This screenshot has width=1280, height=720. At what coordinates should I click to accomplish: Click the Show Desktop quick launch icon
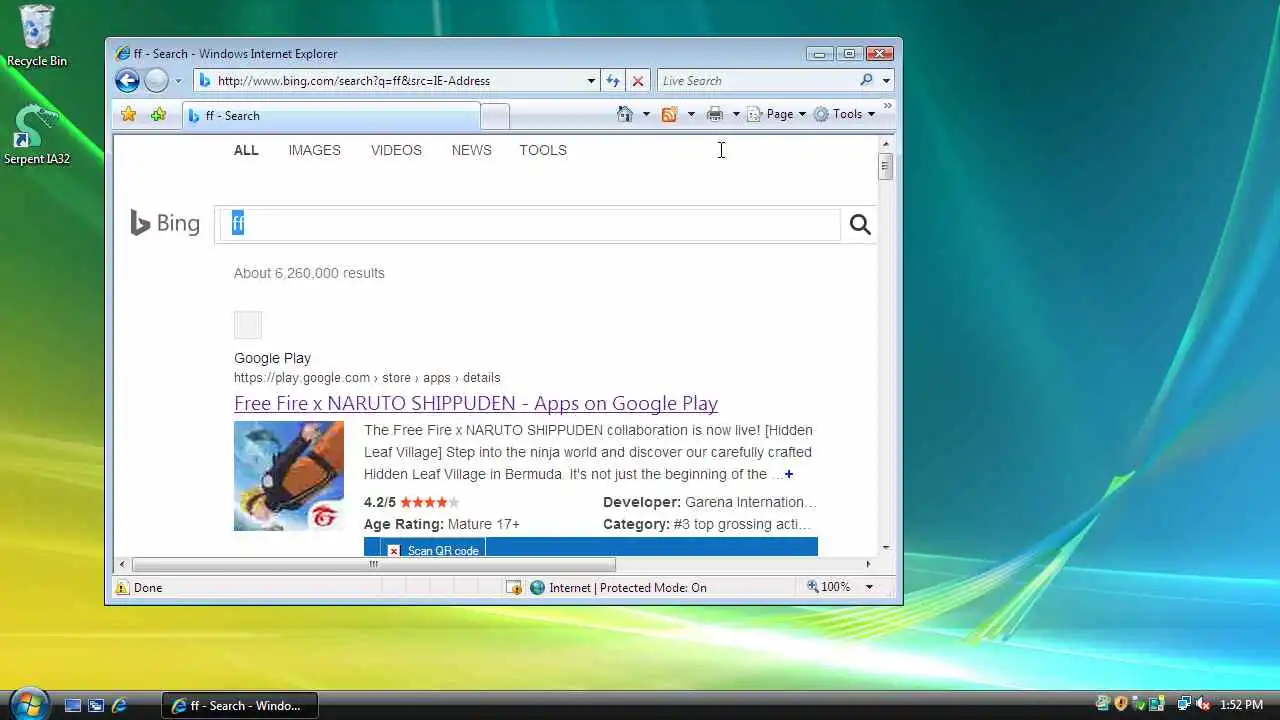[73, 705]
